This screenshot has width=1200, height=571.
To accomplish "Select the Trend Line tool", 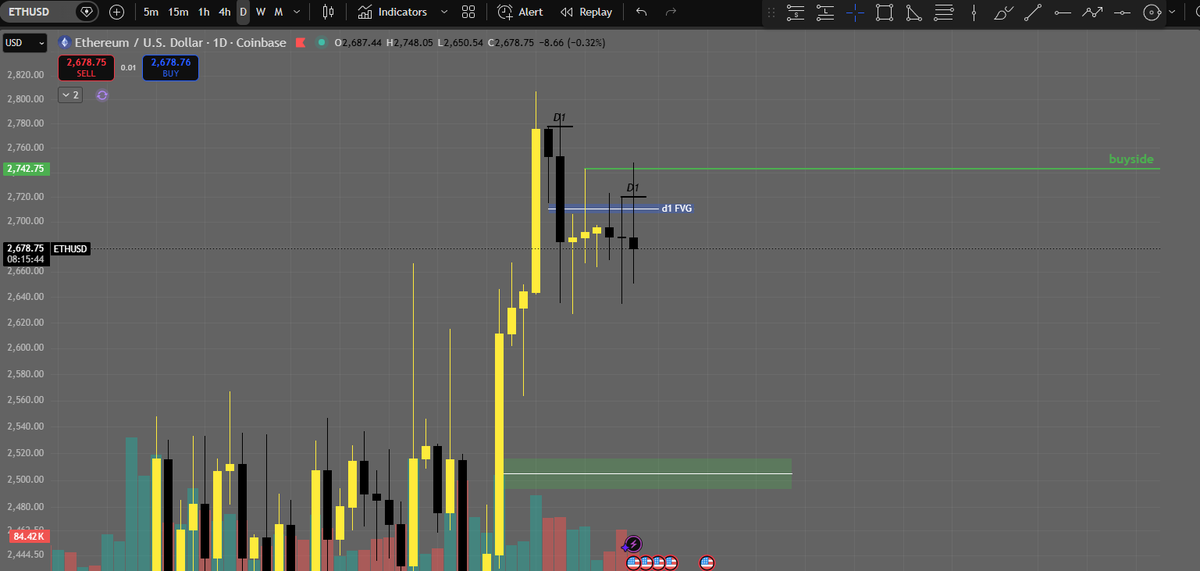I will [x=1033, y=13].
